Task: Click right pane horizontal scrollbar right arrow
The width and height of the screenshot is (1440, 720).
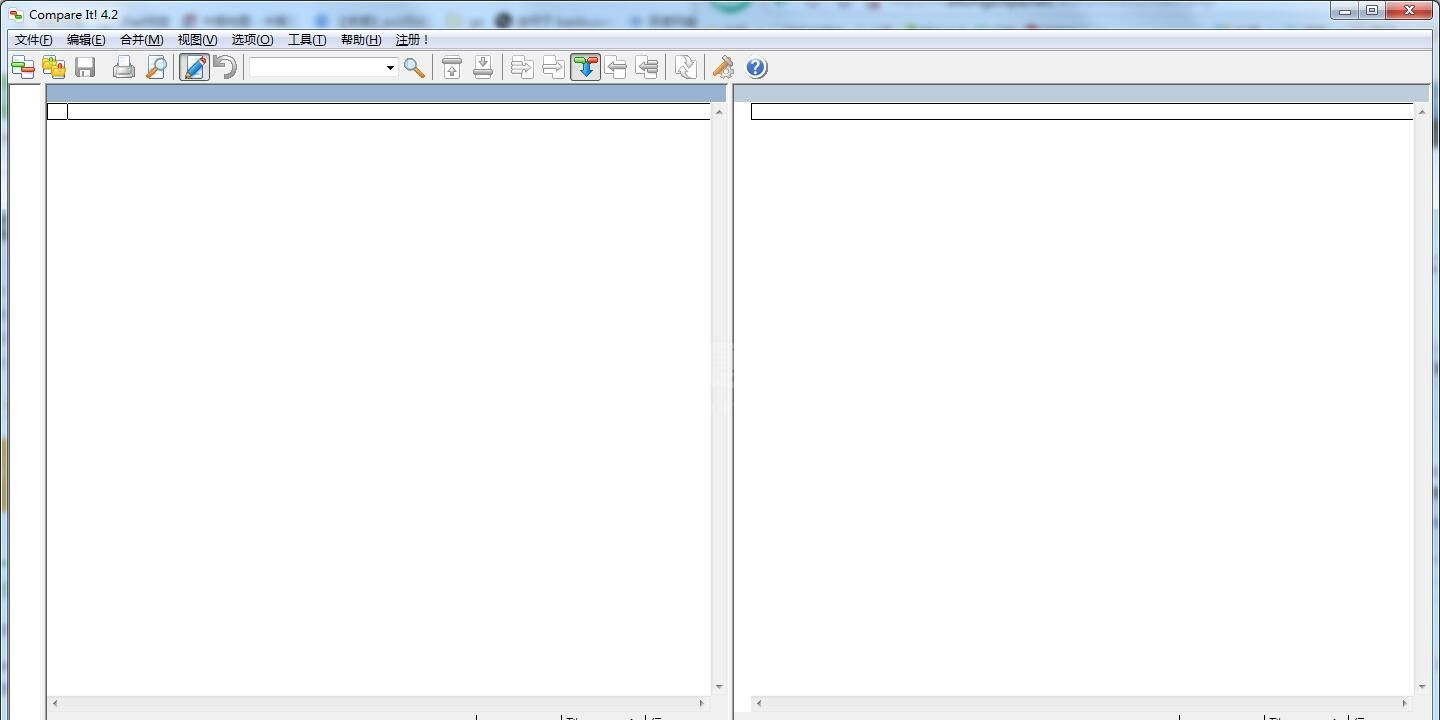Action: click(x=1405, y=703)
